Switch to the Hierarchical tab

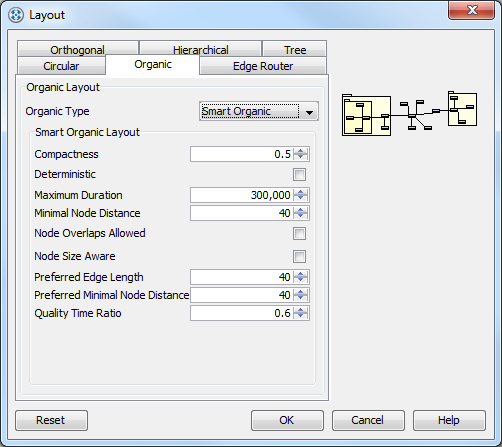[200, 49]
